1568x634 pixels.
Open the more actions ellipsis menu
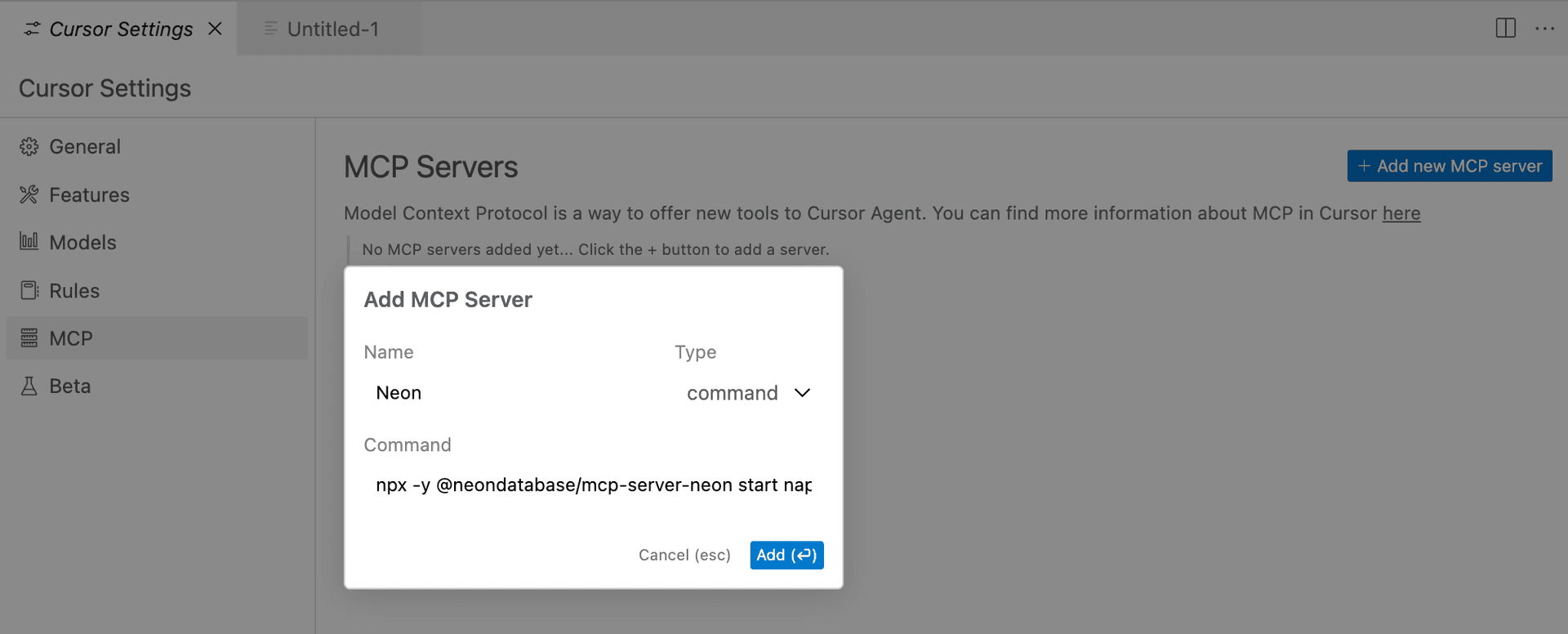pyautogui.click(x=1544, y=29)
